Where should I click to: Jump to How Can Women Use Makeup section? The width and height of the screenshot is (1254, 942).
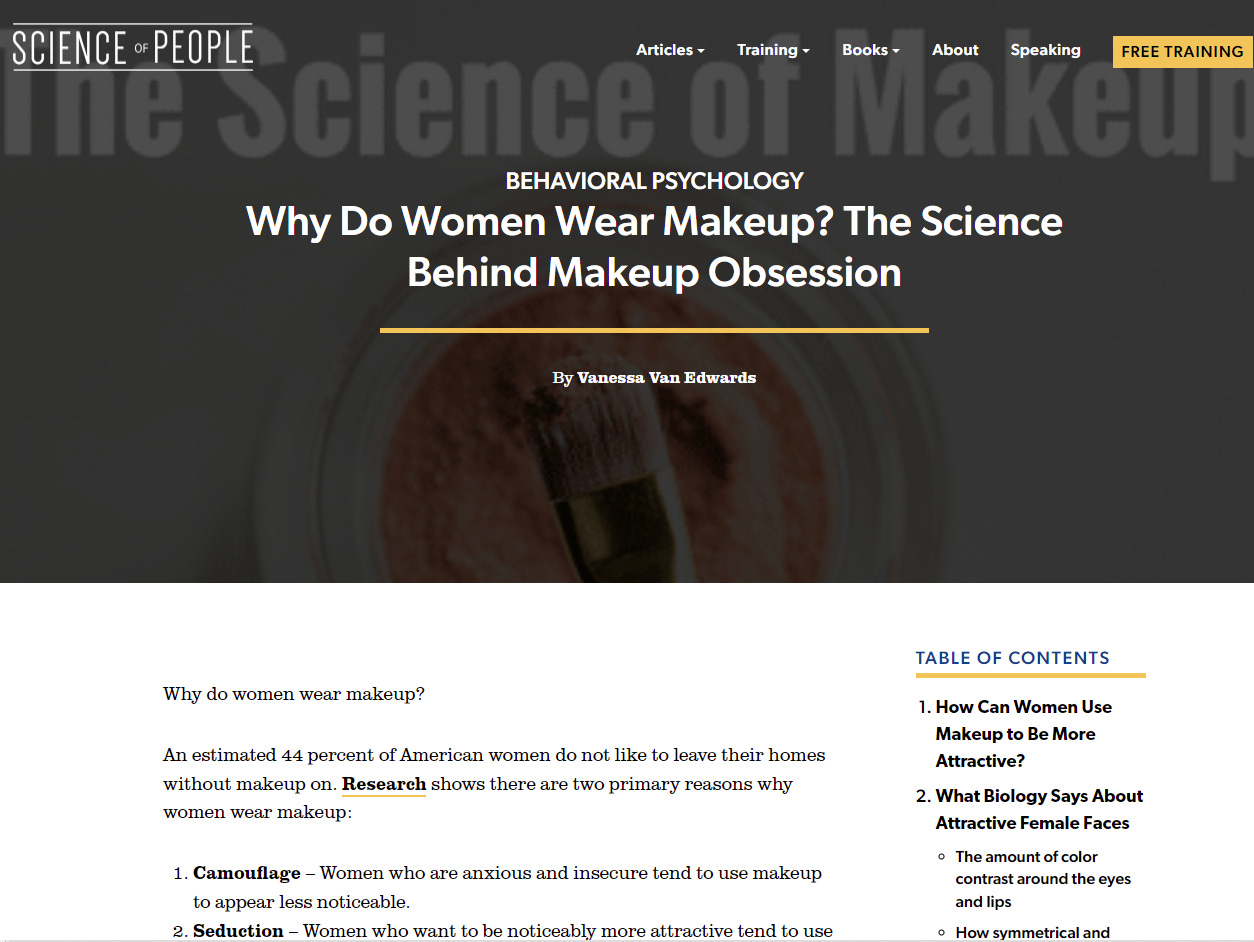[x=1023, y=734]
